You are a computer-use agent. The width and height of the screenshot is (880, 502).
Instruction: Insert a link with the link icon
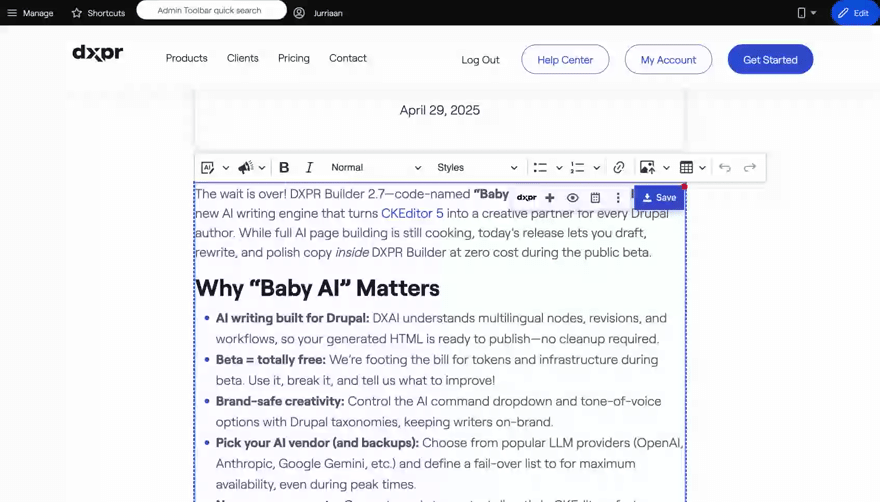619,168
